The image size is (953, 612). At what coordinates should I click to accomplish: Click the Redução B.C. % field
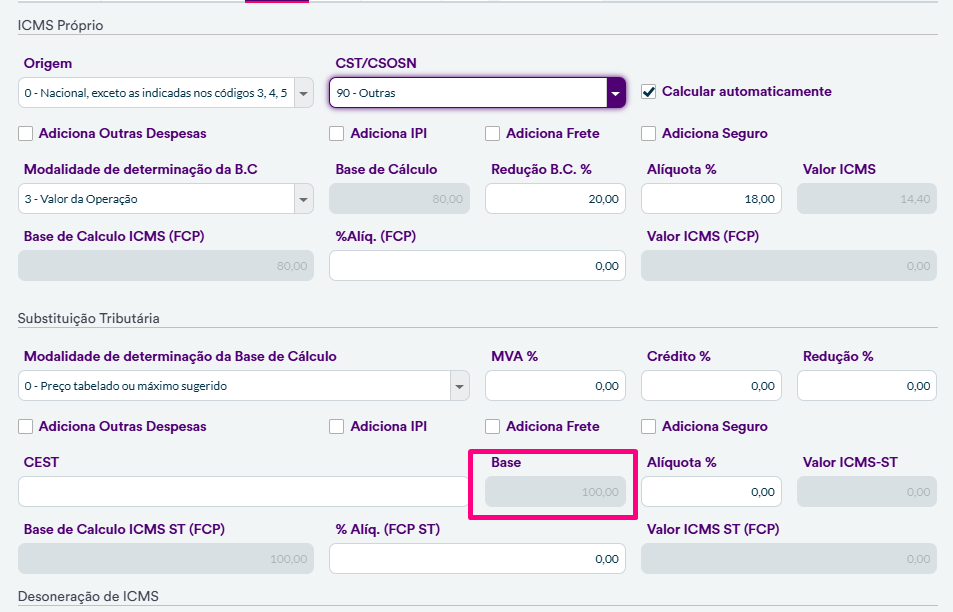[x=555, y=199]
